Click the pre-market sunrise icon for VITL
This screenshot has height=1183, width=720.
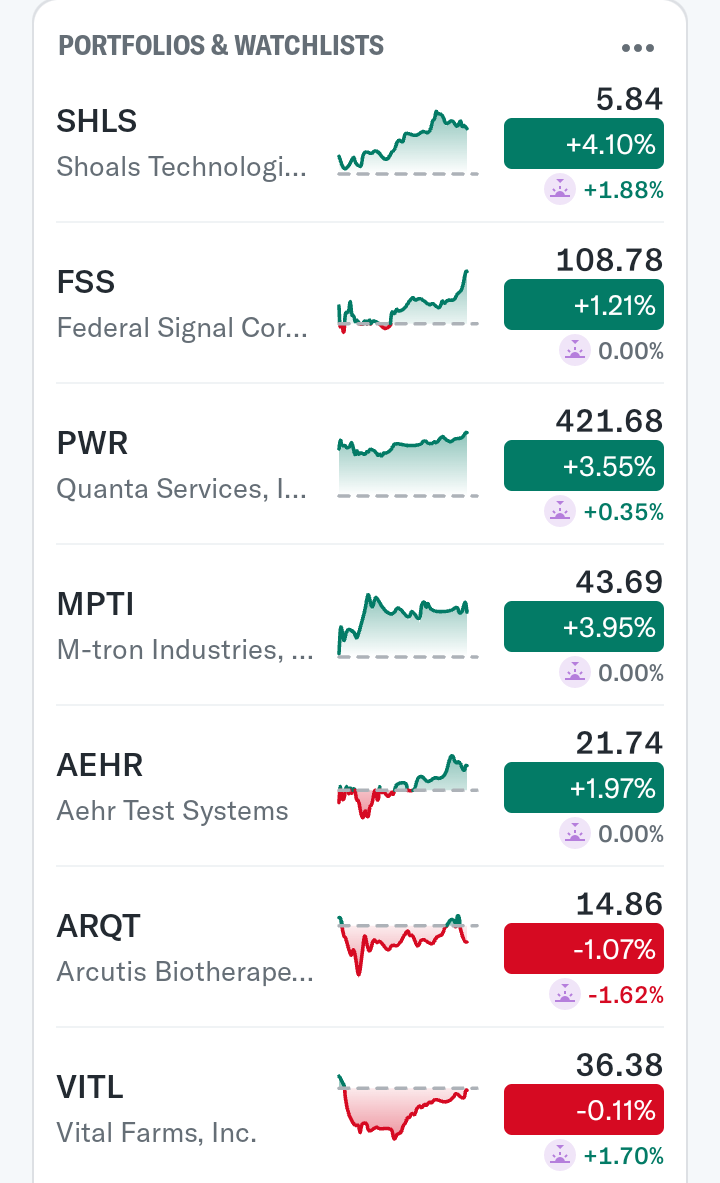(x=560, y=1155)
